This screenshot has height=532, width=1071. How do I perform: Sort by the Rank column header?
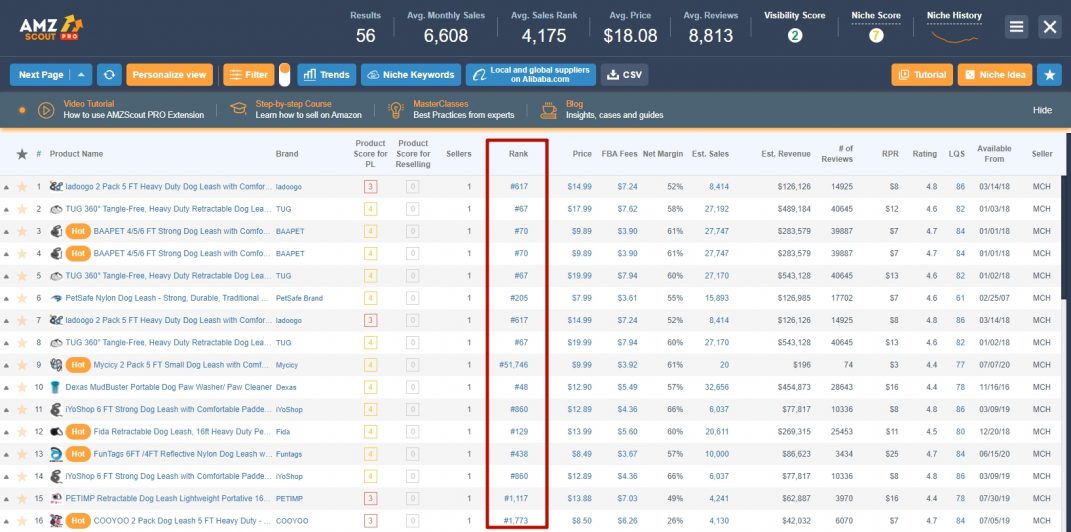518,154
